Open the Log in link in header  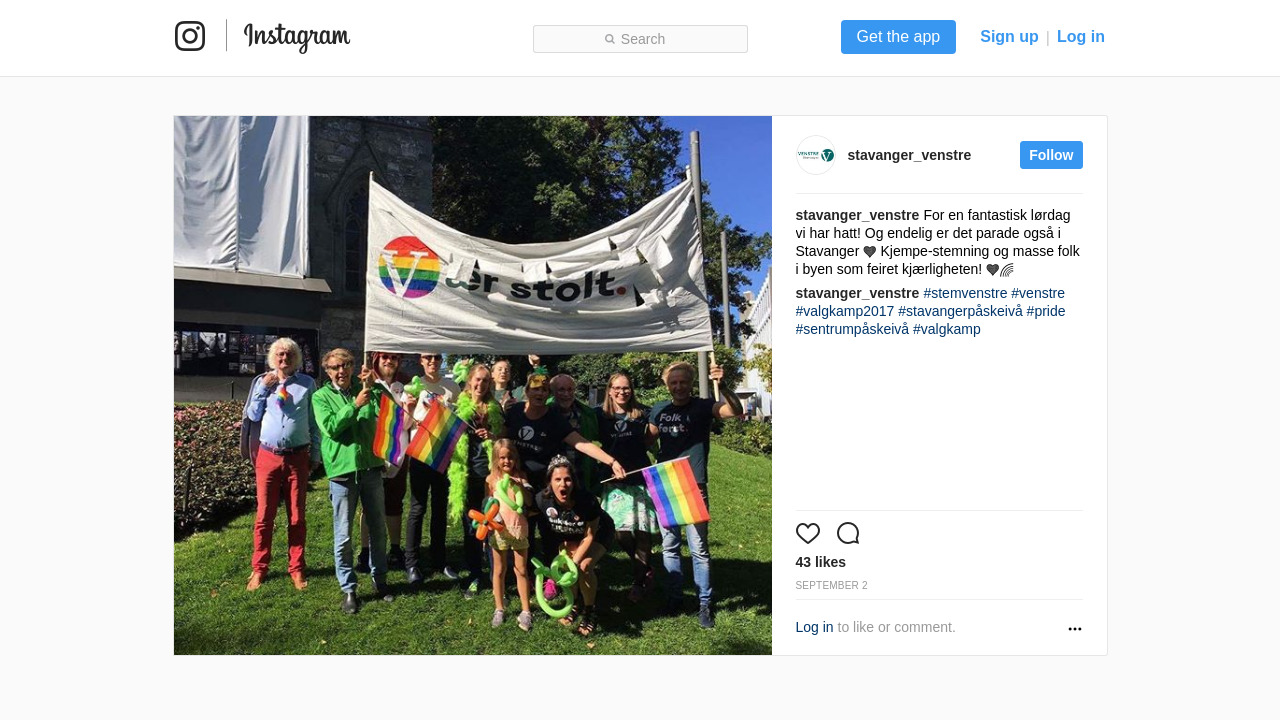click(x=1081, y=37)
